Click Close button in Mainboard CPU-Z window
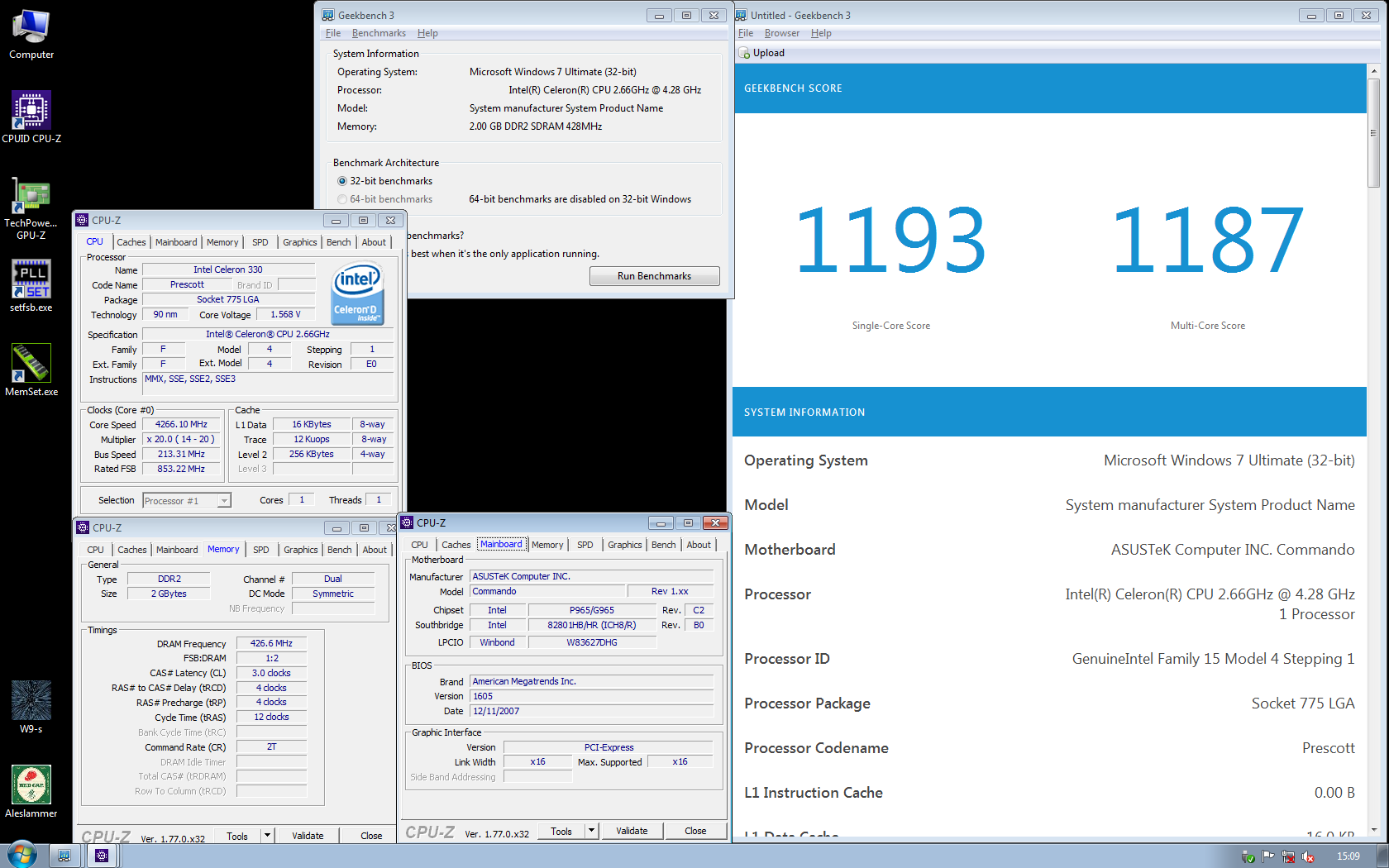1389x868 pixels. coord(695,831)
